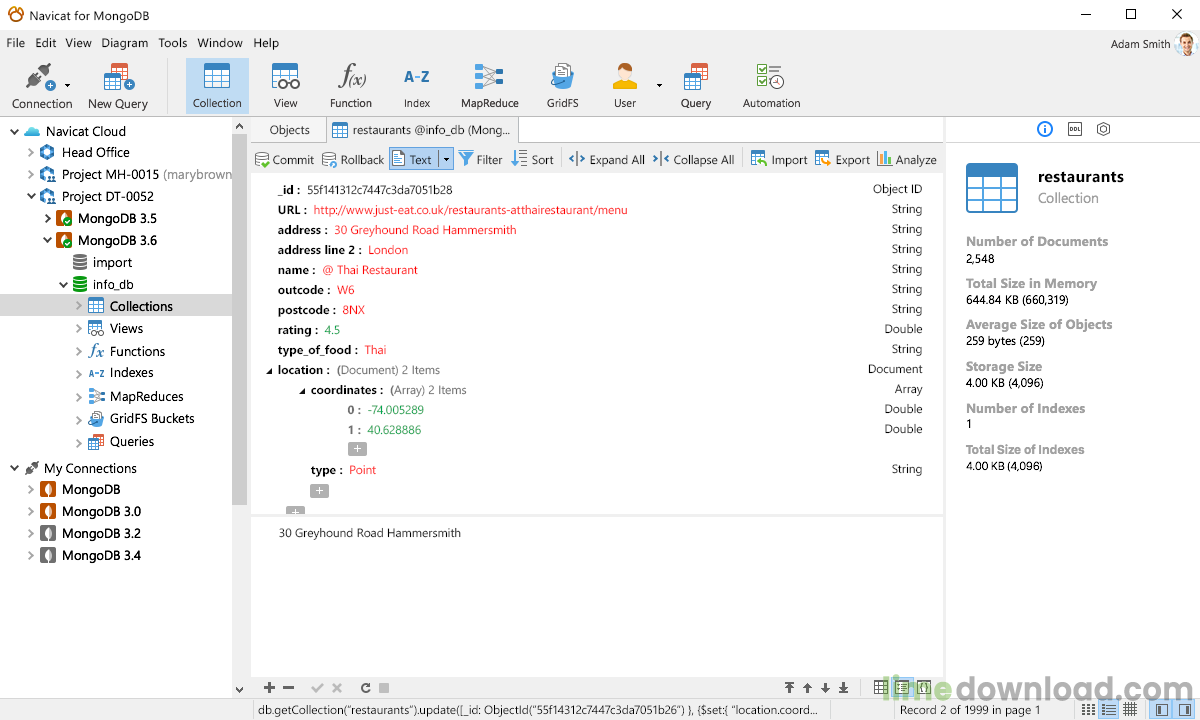Viewport: 1200px width, 720px height.
Task: Show the DDL panel icon
Action: [x=1075, y=129]
